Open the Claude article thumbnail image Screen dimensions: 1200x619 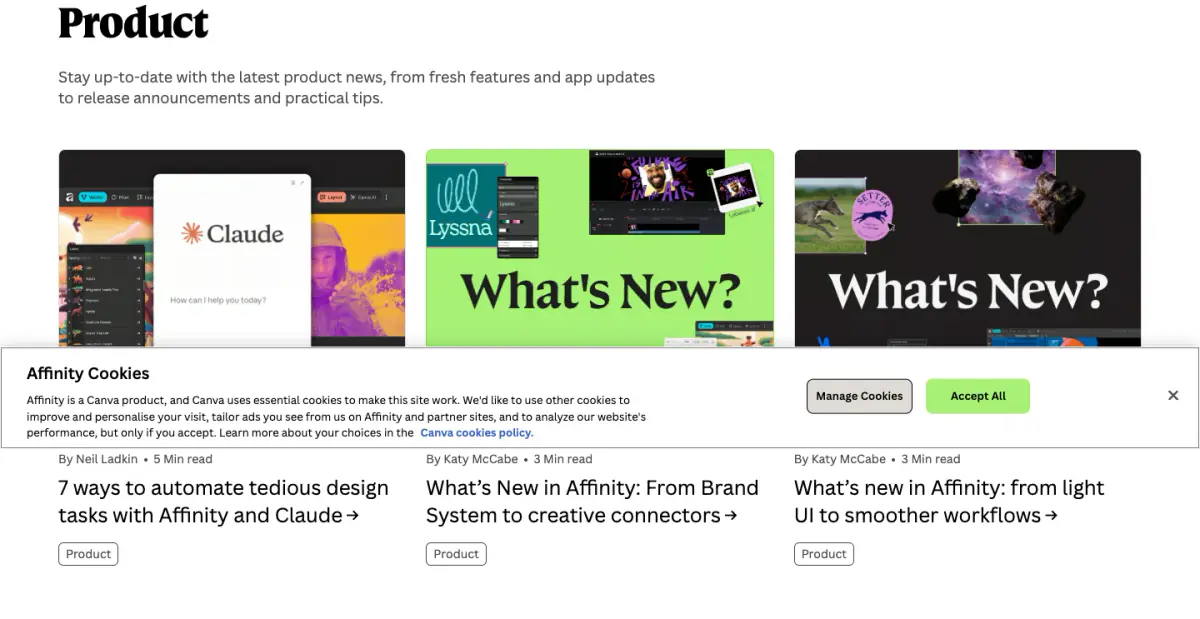tap(232, 248)
